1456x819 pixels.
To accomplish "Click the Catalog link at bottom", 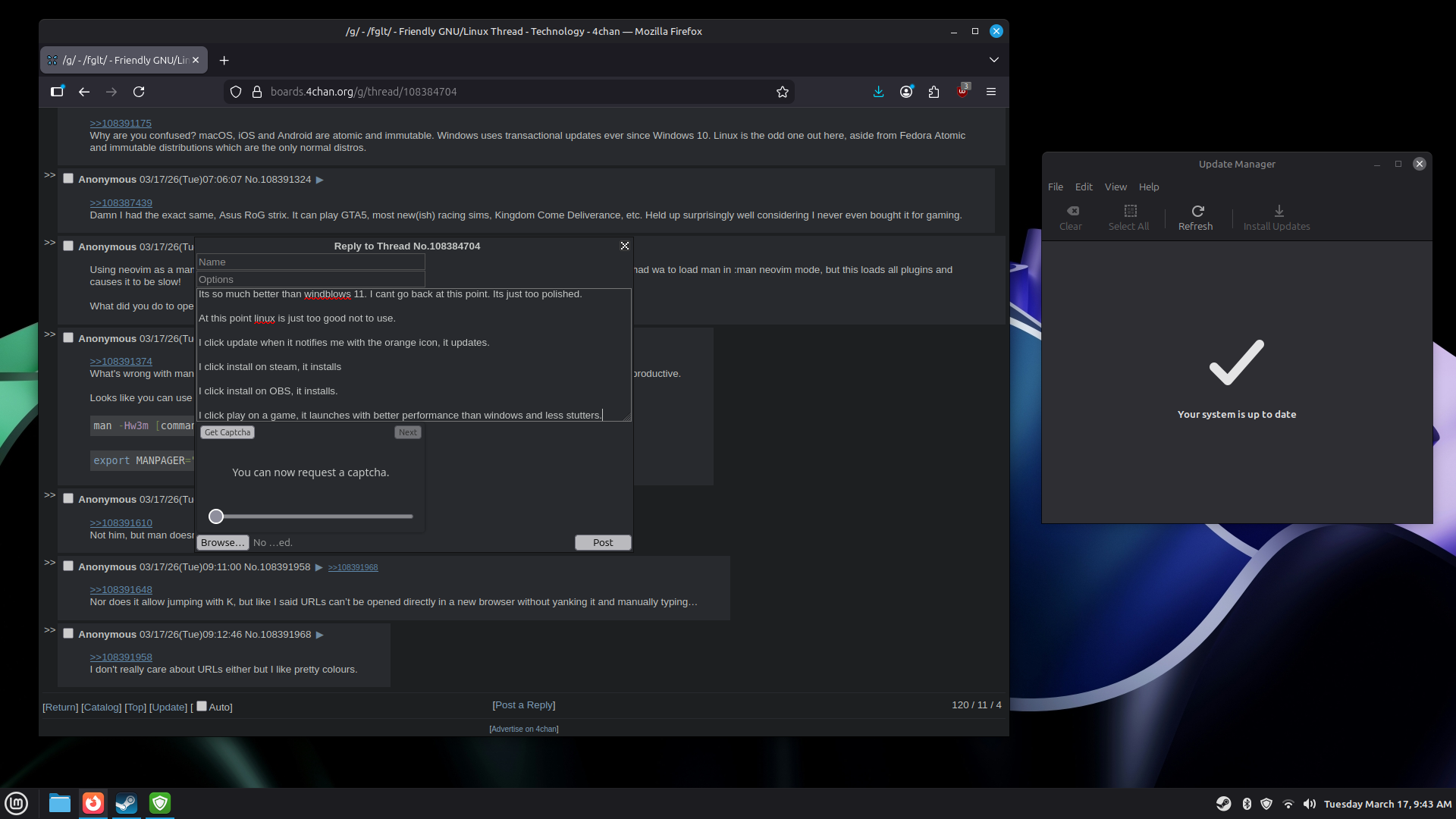I will click(x=101, y=707).
